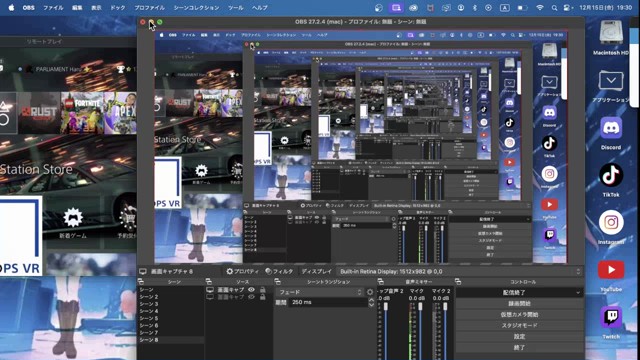The image size is (640, 360).
Task: Click the Wi-Fi icon in the menu bar
Action: coord(540,8)
